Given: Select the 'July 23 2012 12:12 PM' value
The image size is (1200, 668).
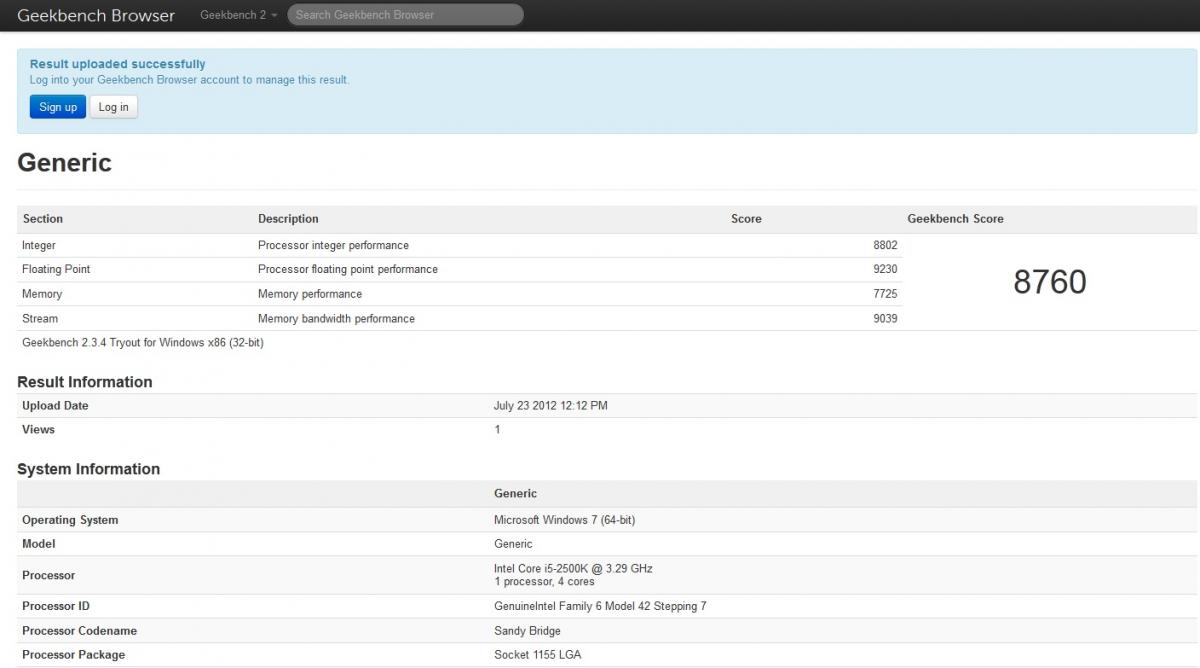Looking at the screenshot, I should coord(550,406).
